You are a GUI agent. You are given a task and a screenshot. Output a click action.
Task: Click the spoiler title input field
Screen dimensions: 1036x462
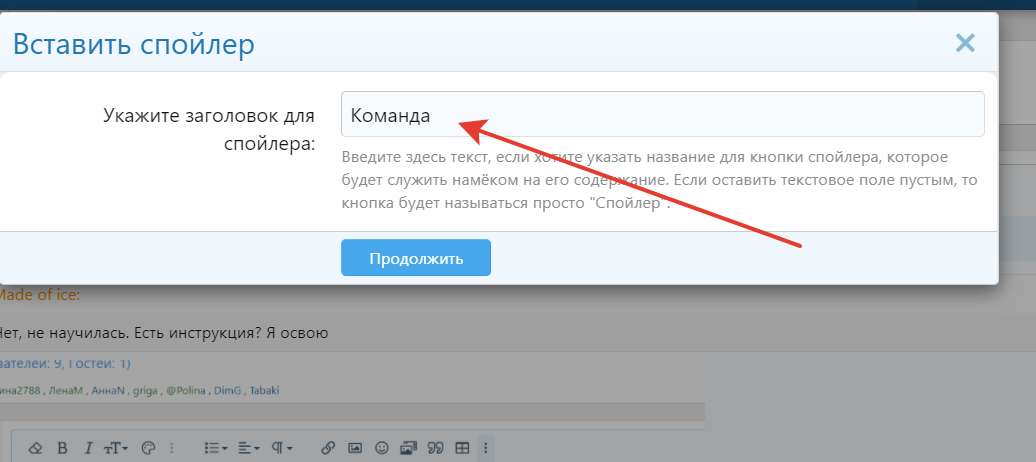pyautogui.click(x=663, y=114)
